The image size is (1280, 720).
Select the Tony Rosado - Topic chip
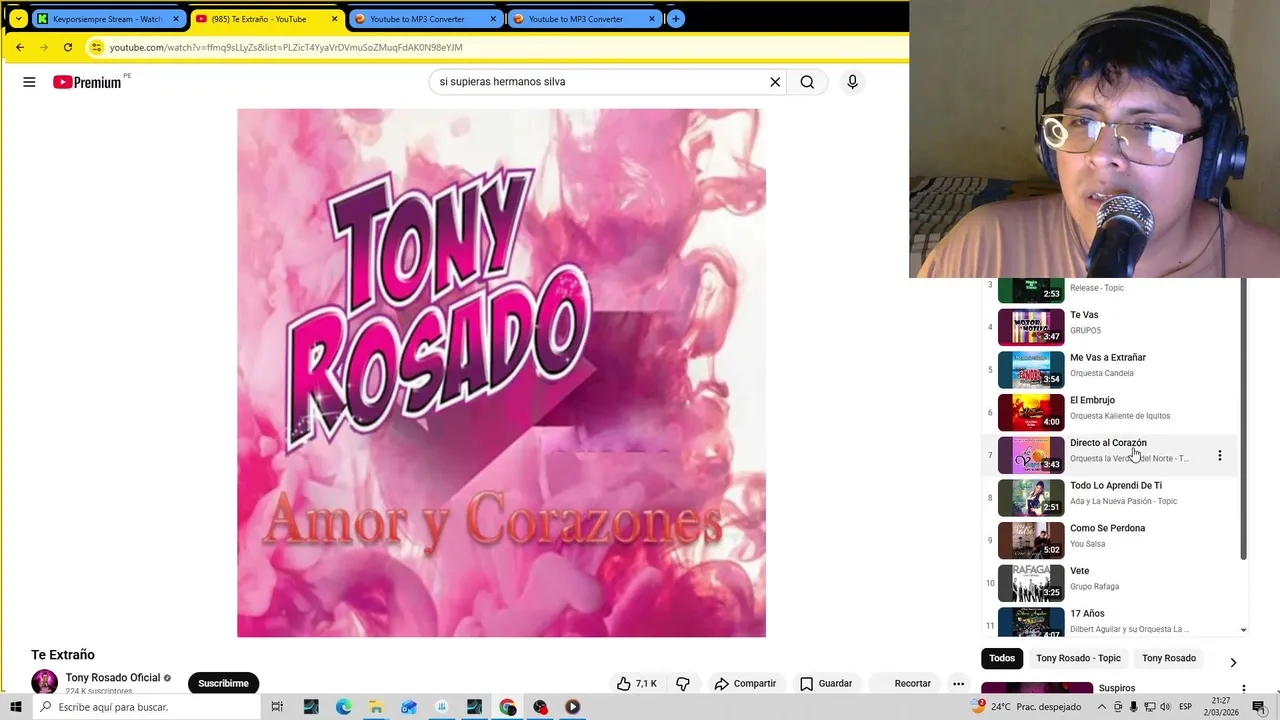pos(1078,658)
